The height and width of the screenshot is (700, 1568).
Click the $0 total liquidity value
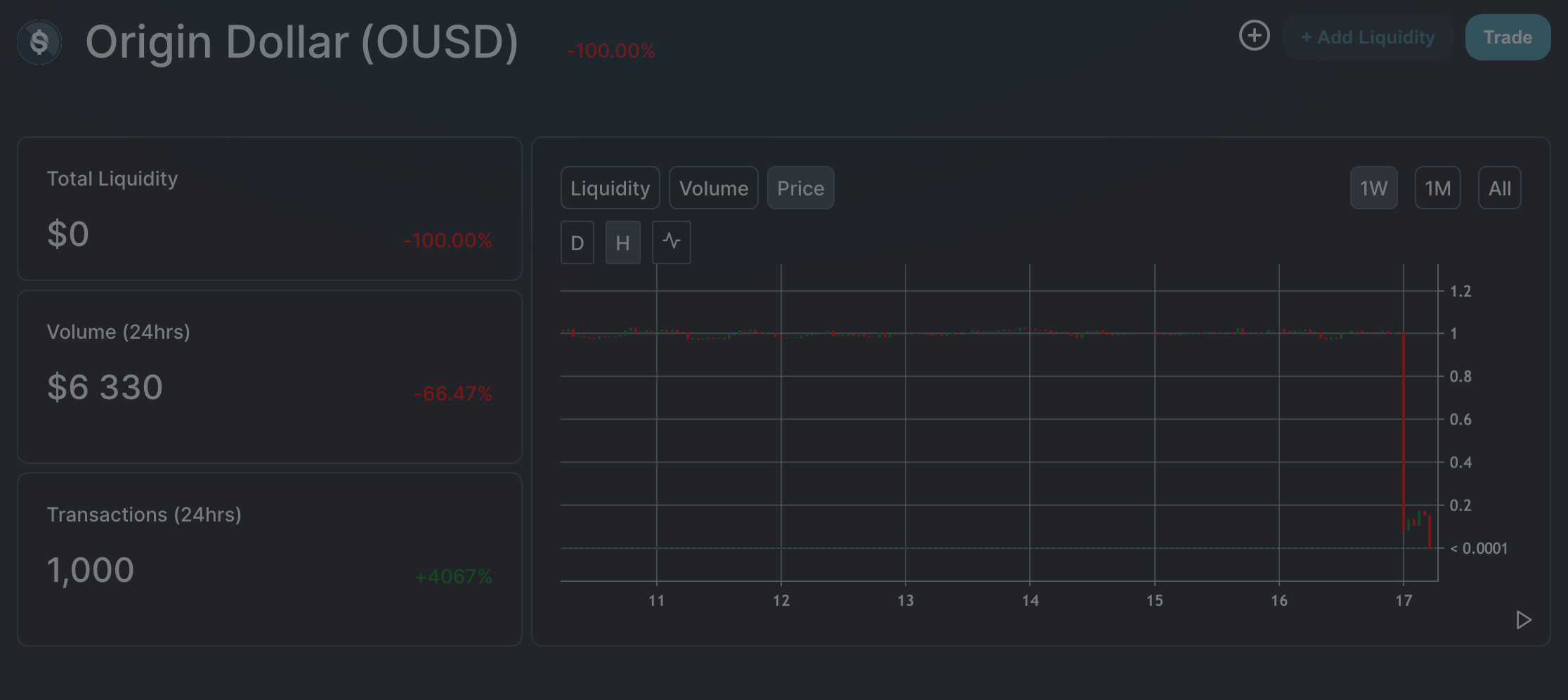(68, 234)
